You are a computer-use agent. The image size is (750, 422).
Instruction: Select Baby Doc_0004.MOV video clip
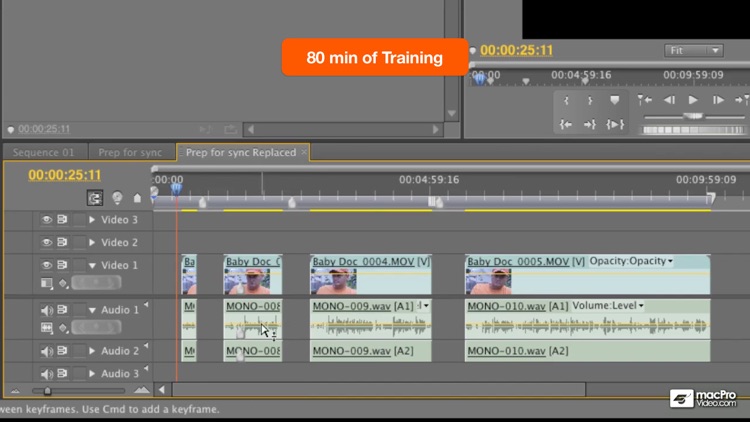(371, 274)
